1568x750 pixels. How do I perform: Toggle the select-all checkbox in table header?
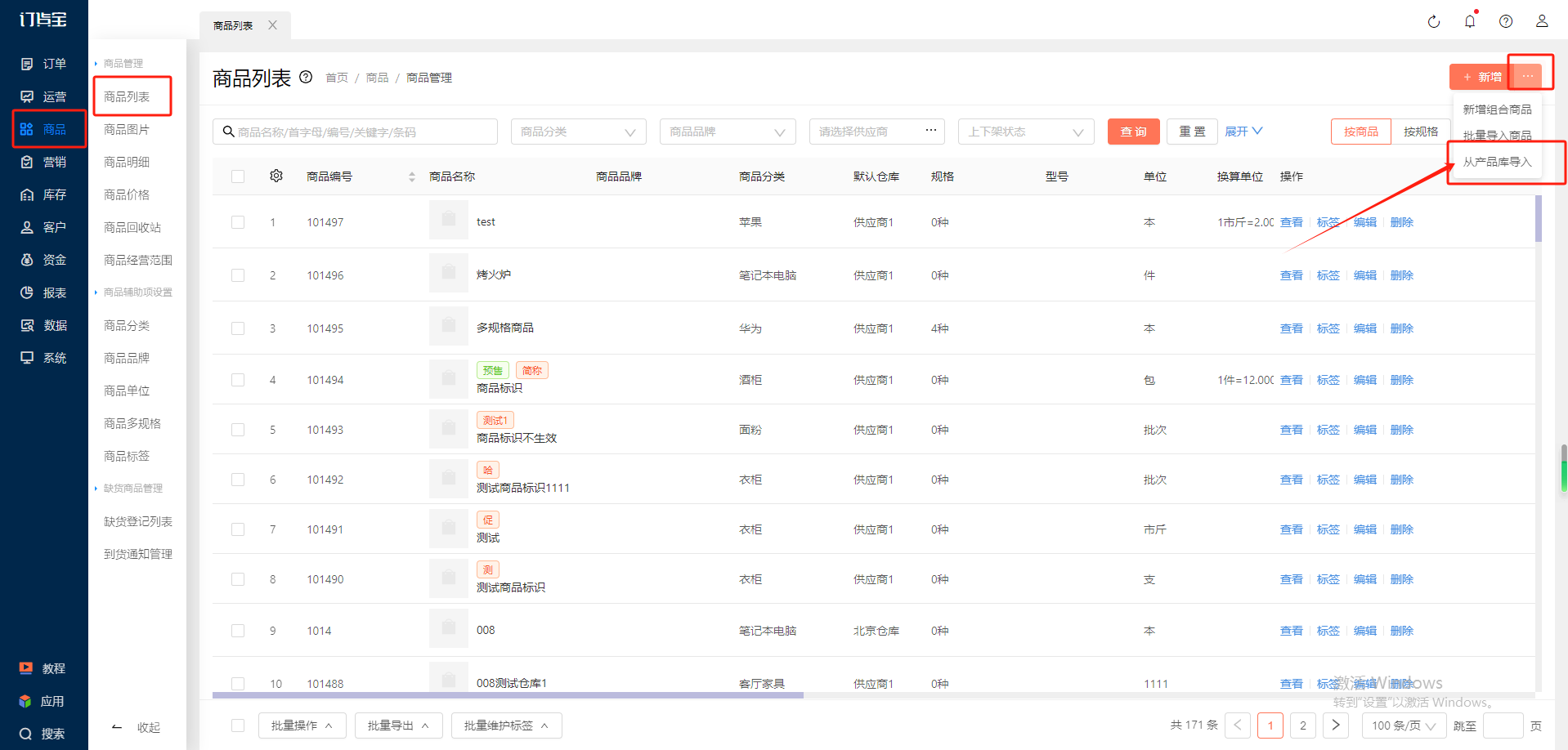(x=238, y=176)
